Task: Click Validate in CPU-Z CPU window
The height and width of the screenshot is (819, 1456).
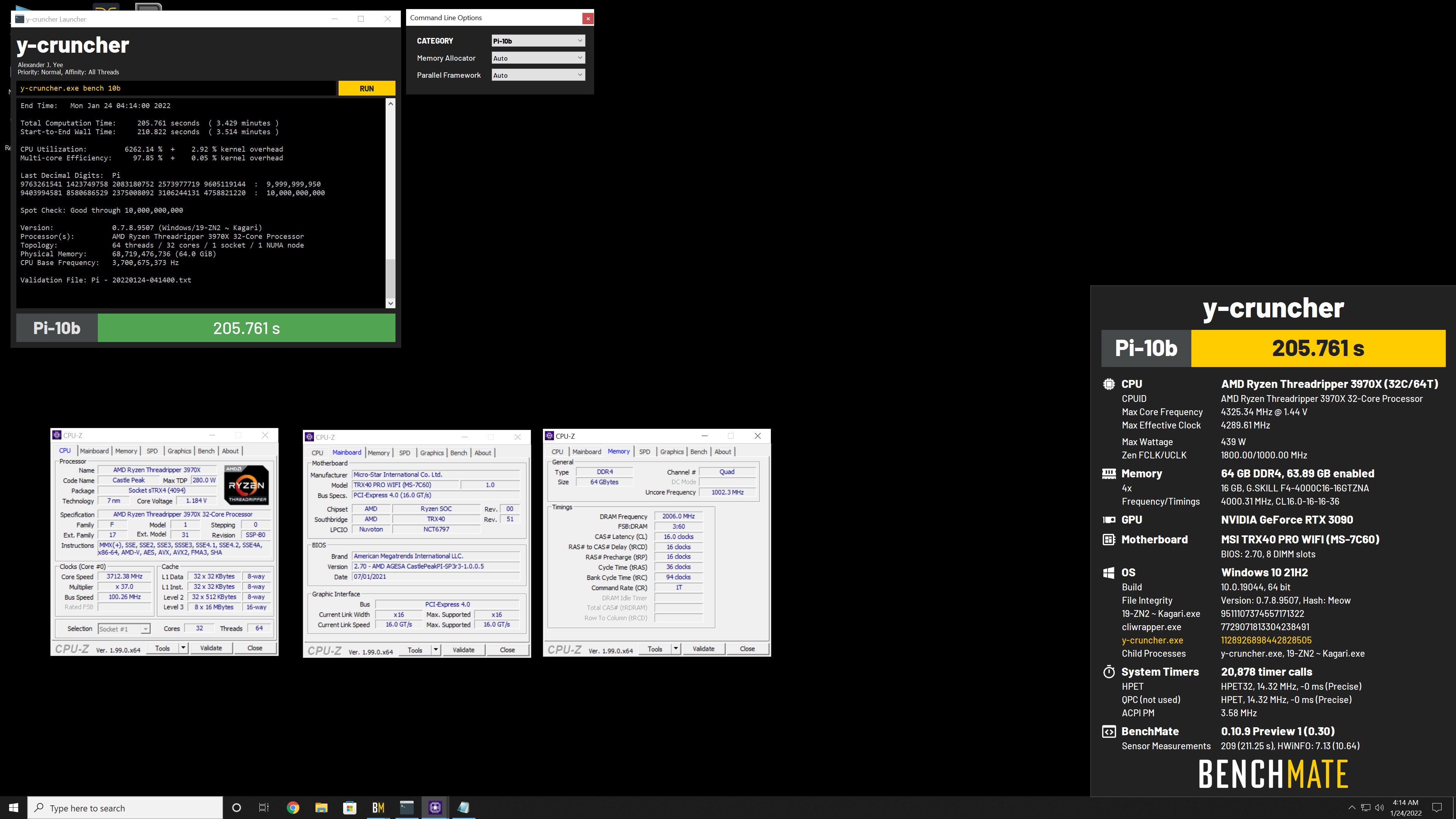Action: 211,648
